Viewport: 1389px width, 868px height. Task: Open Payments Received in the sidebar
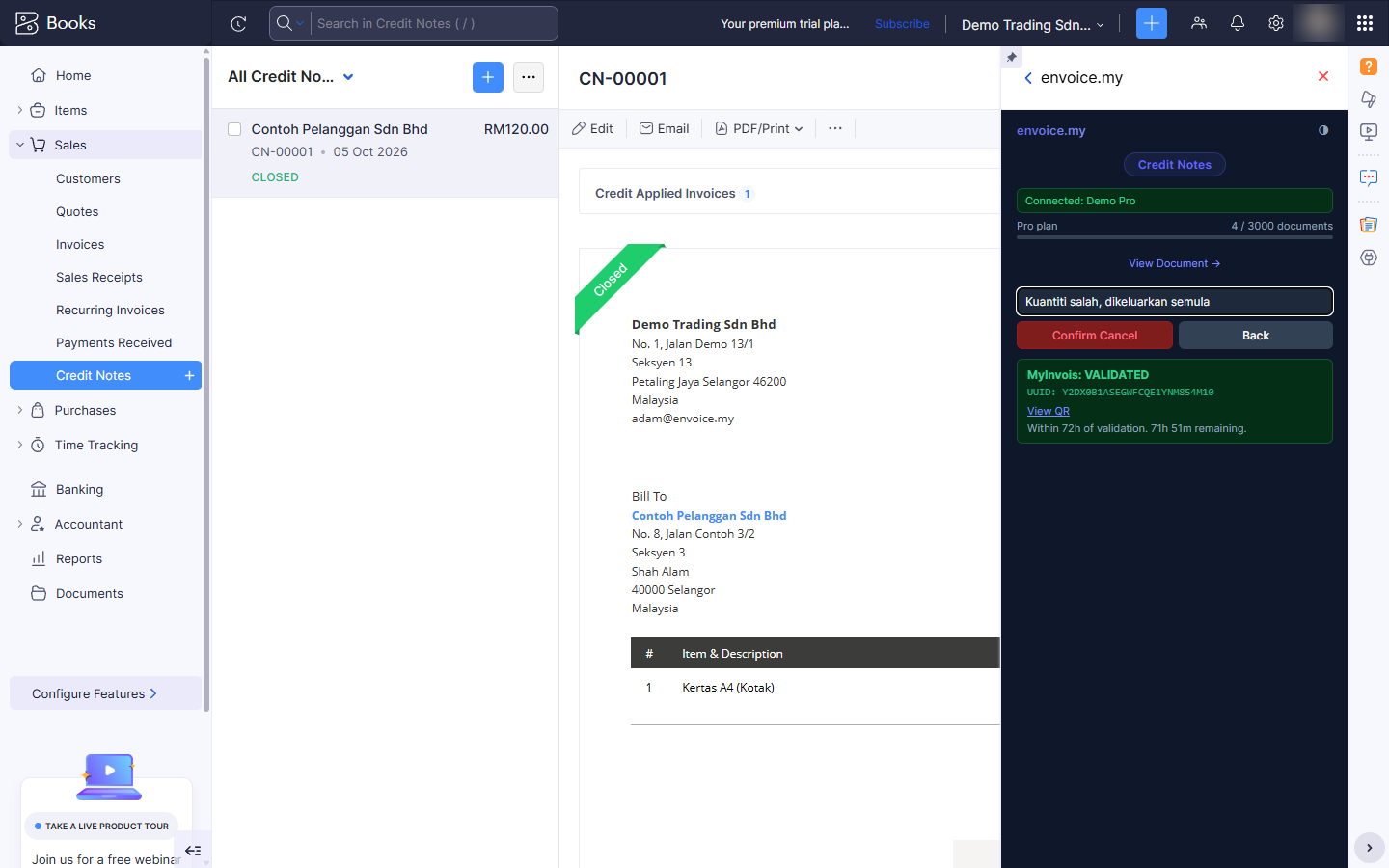(x=114, y=342)
